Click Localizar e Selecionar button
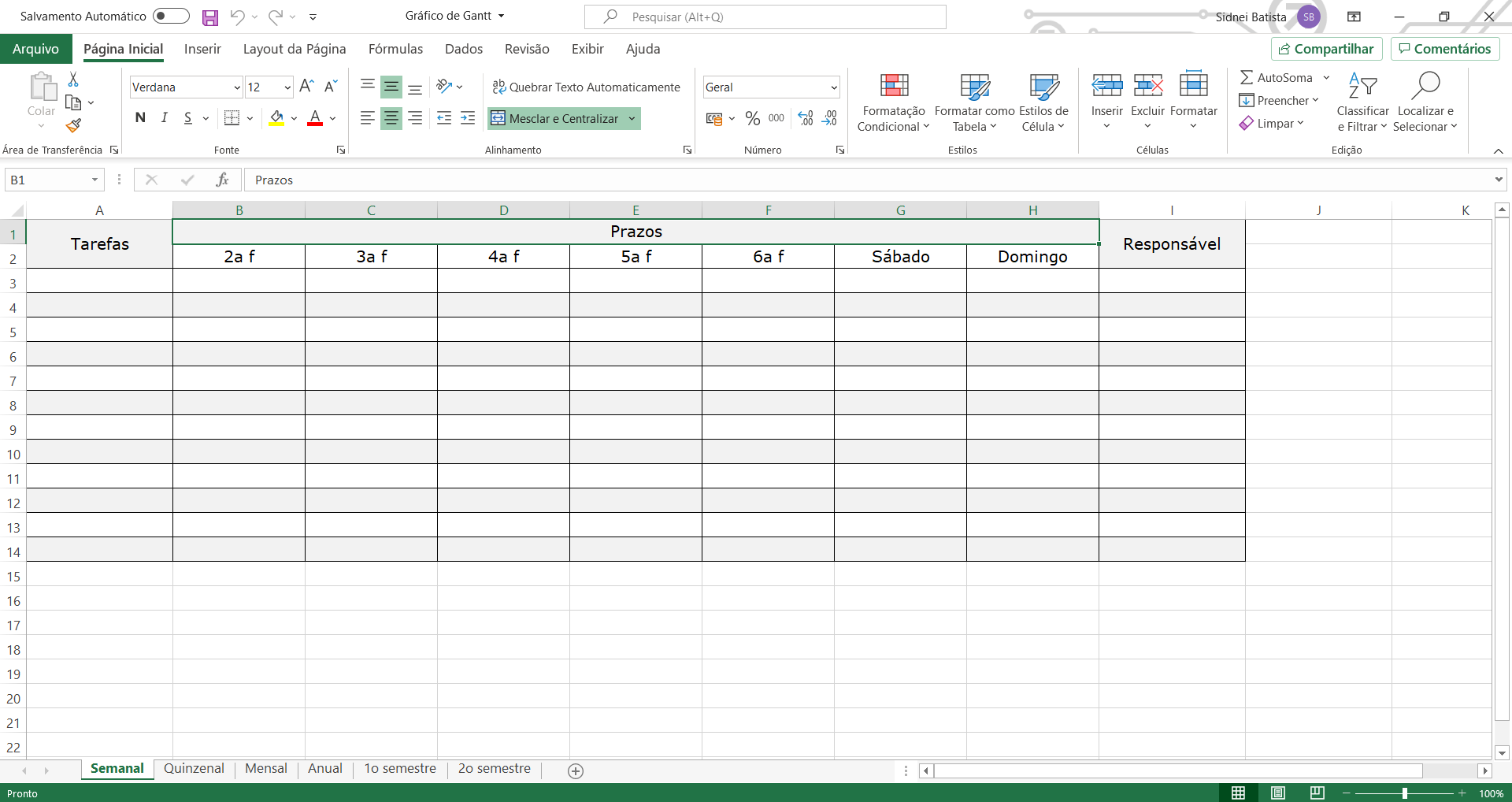The width and height of the screenshot is (1512, 802). click(x=1425, y=102)
